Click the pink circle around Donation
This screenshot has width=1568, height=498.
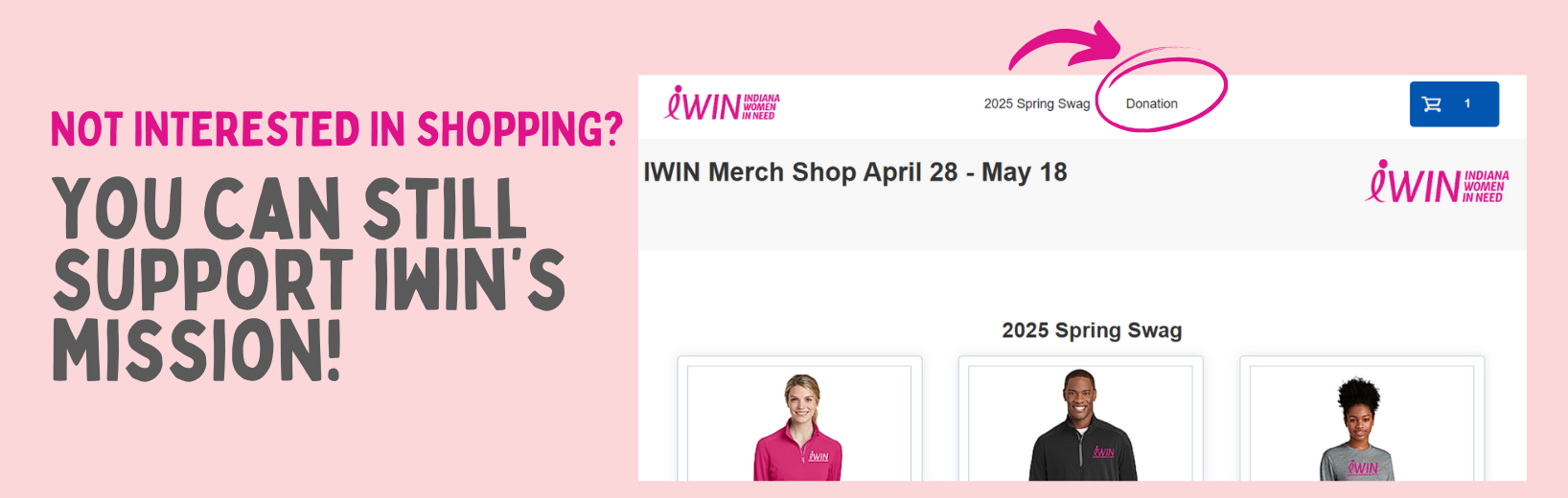point(1161,93)
